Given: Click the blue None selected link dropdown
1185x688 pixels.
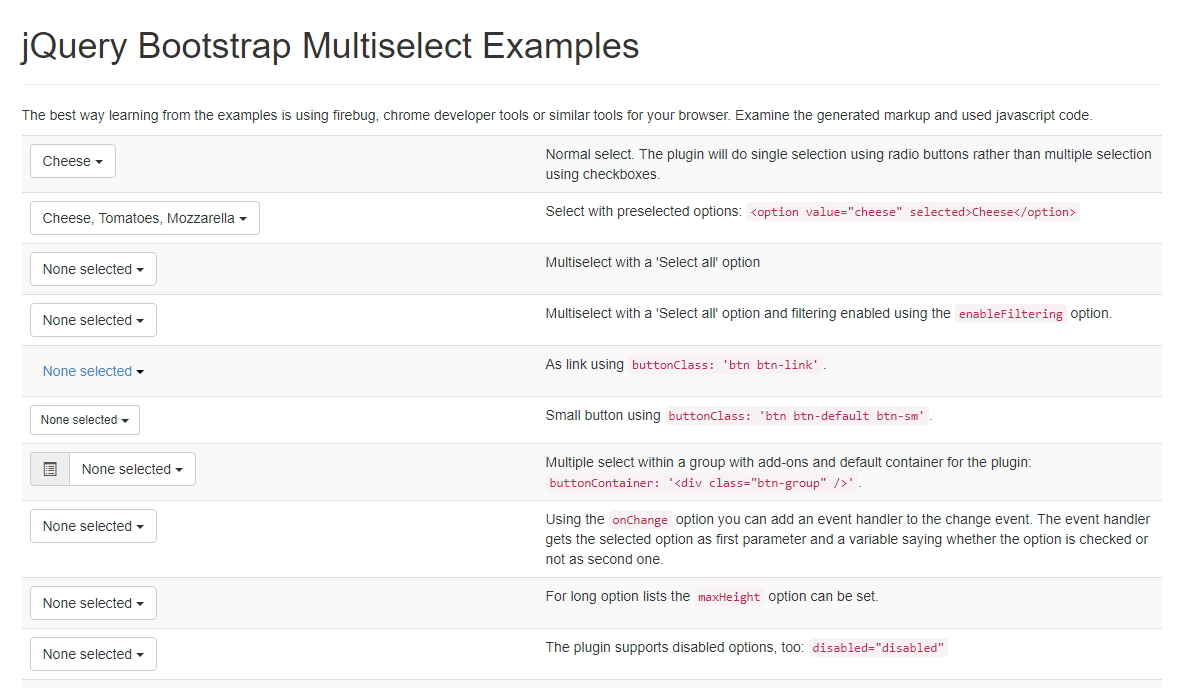Looking at the screenshot, I should click(93, 371).
